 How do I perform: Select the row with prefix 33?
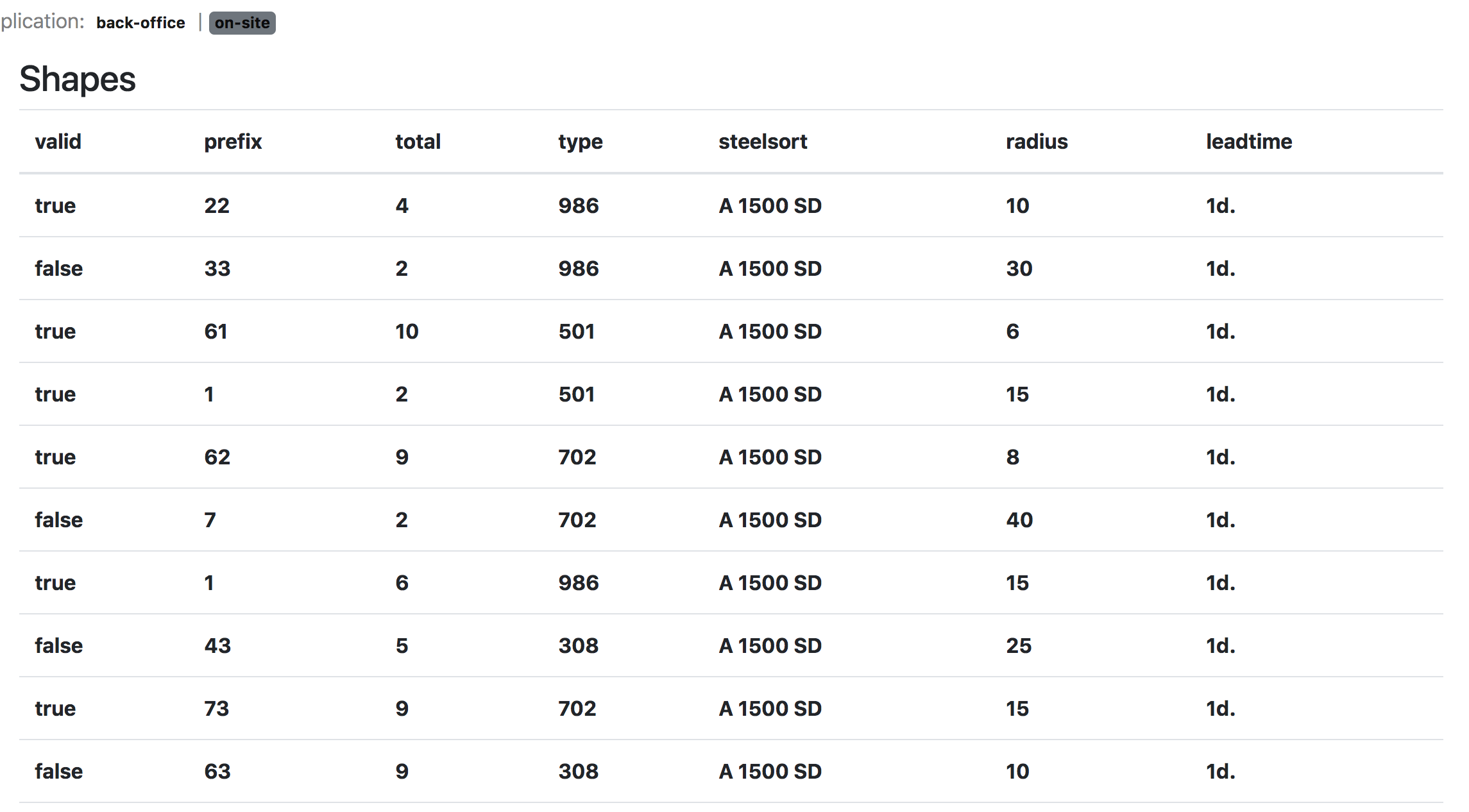(217, 269)
